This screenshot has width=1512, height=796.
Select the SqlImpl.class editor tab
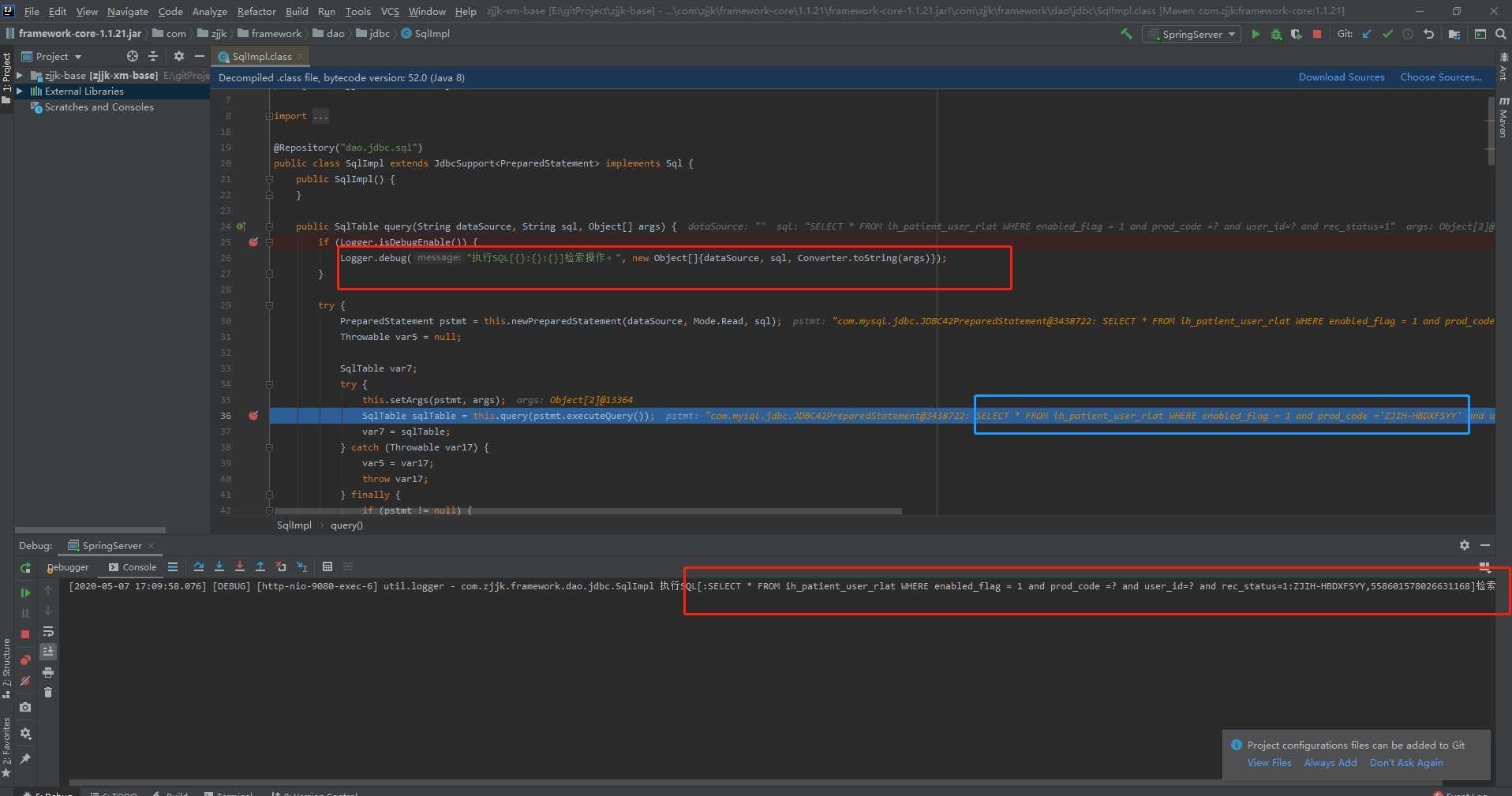pos(261,56)
